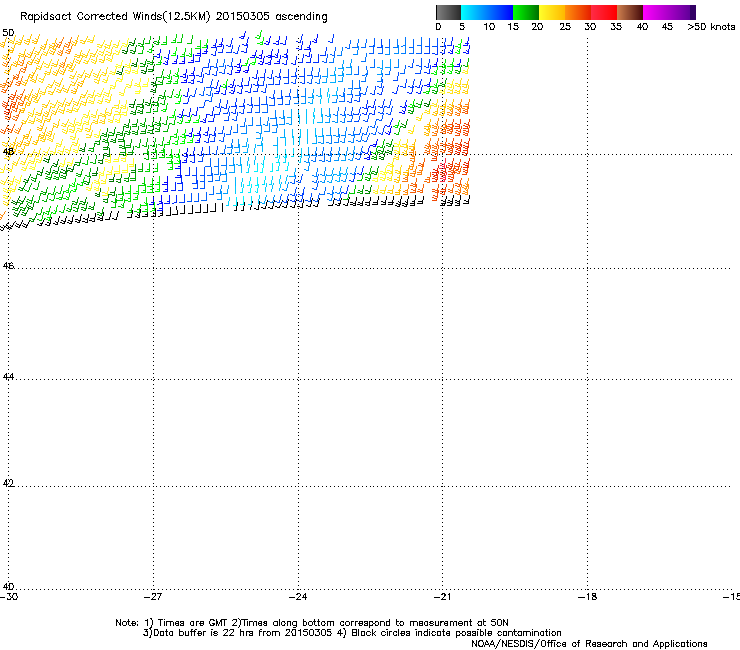Screen dimensions: 740x650
Task: Pick the magenta 40–45 knots legend segment
Action: tap(656, 12)
